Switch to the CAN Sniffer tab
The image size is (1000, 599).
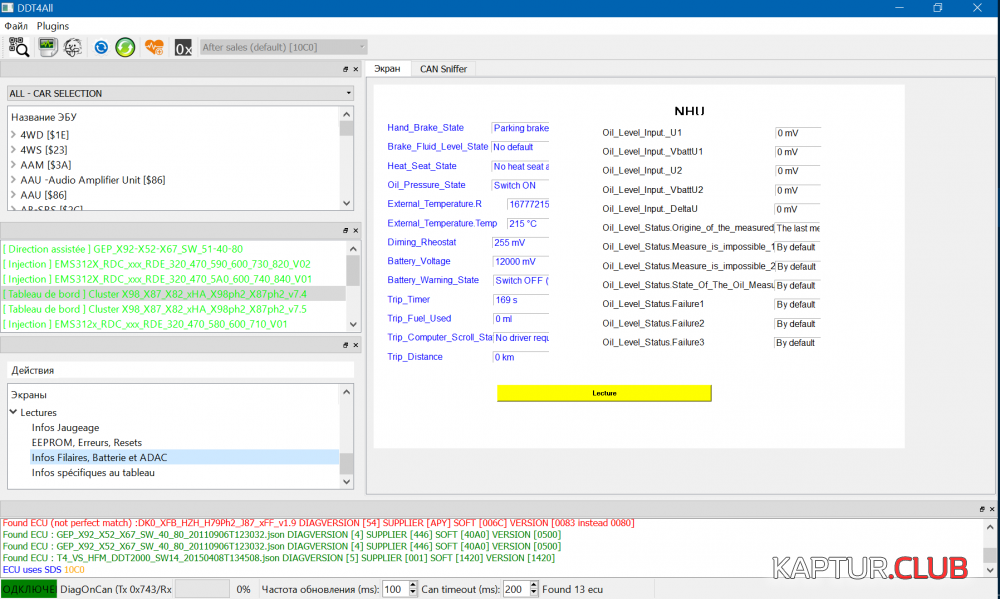point(443,69)
